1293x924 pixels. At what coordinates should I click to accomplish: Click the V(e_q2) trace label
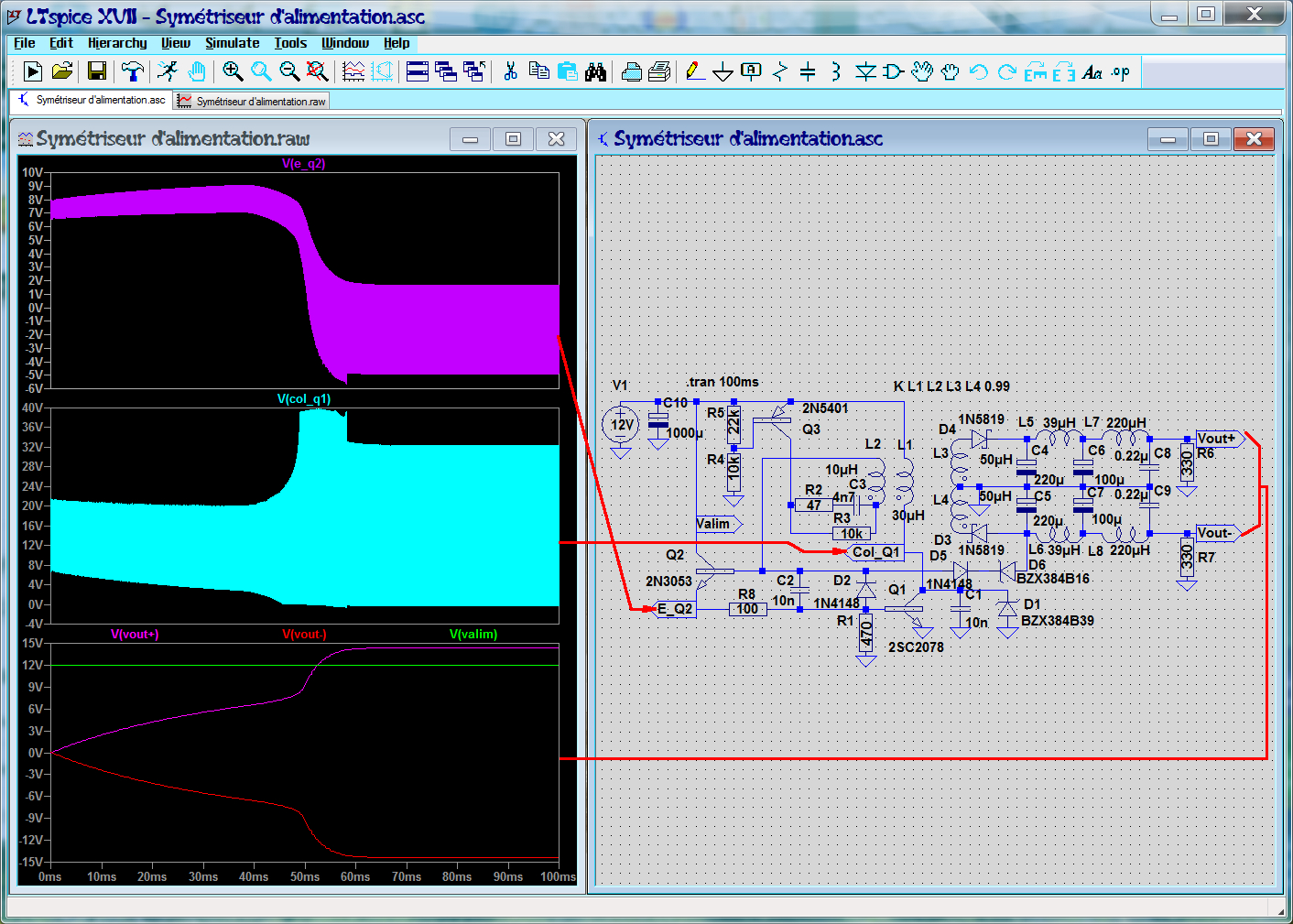pos(304,164)
